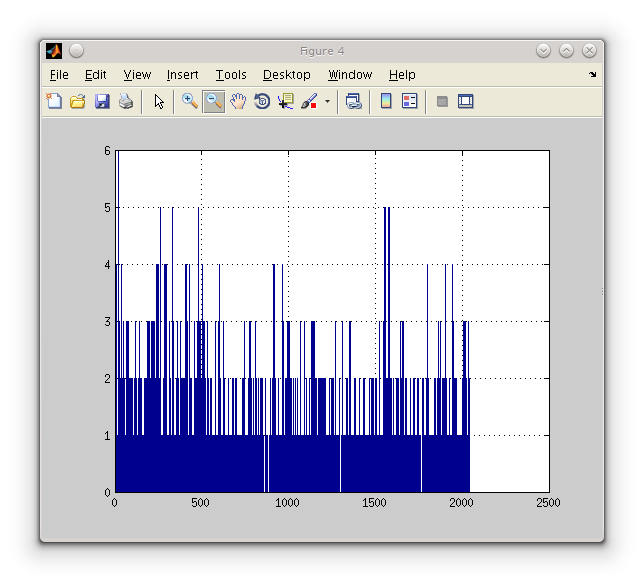
Task: Hide plot tools with toolbar button
Action: (x=442, y=101)
